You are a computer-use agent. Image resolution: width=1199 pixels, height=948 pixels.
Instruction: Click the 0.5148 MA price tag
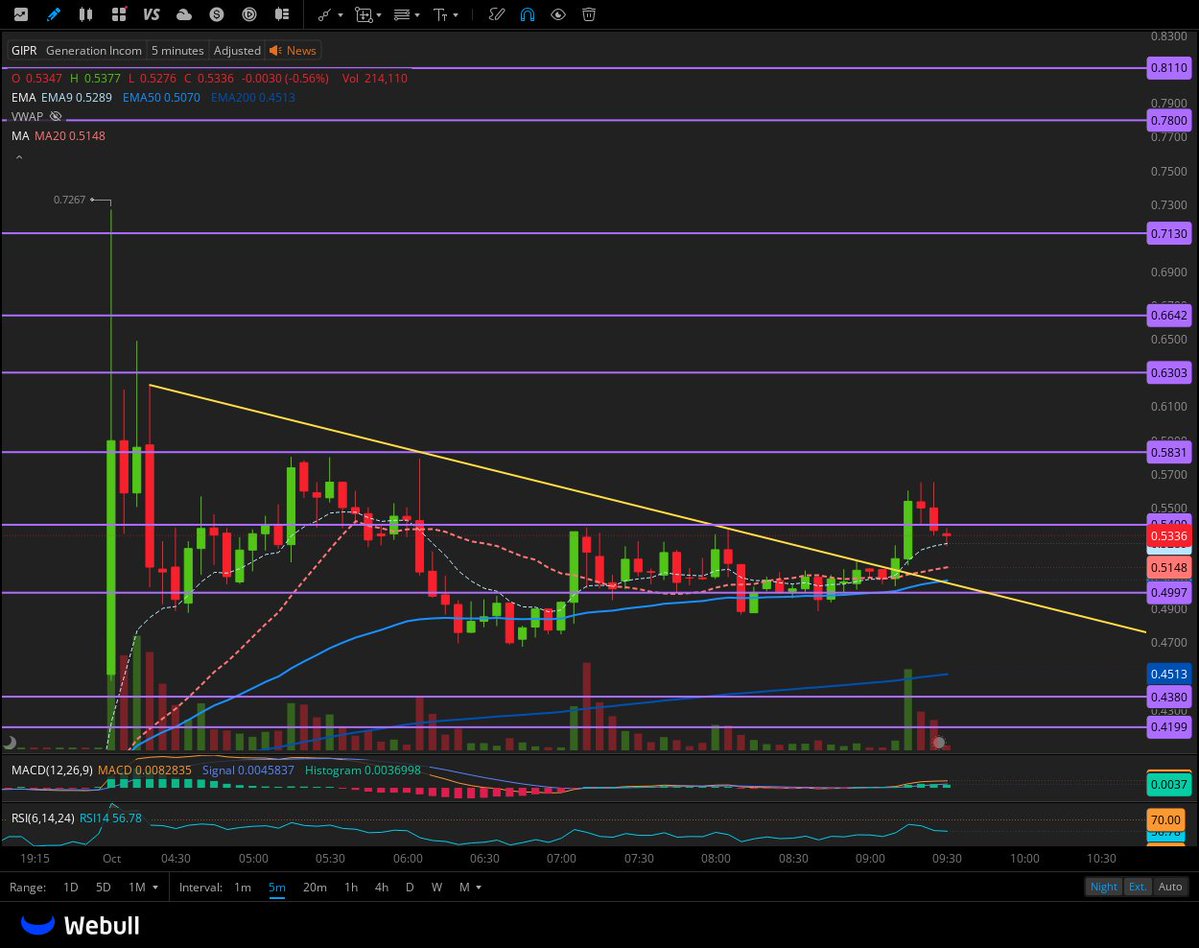click(1169, 567)
